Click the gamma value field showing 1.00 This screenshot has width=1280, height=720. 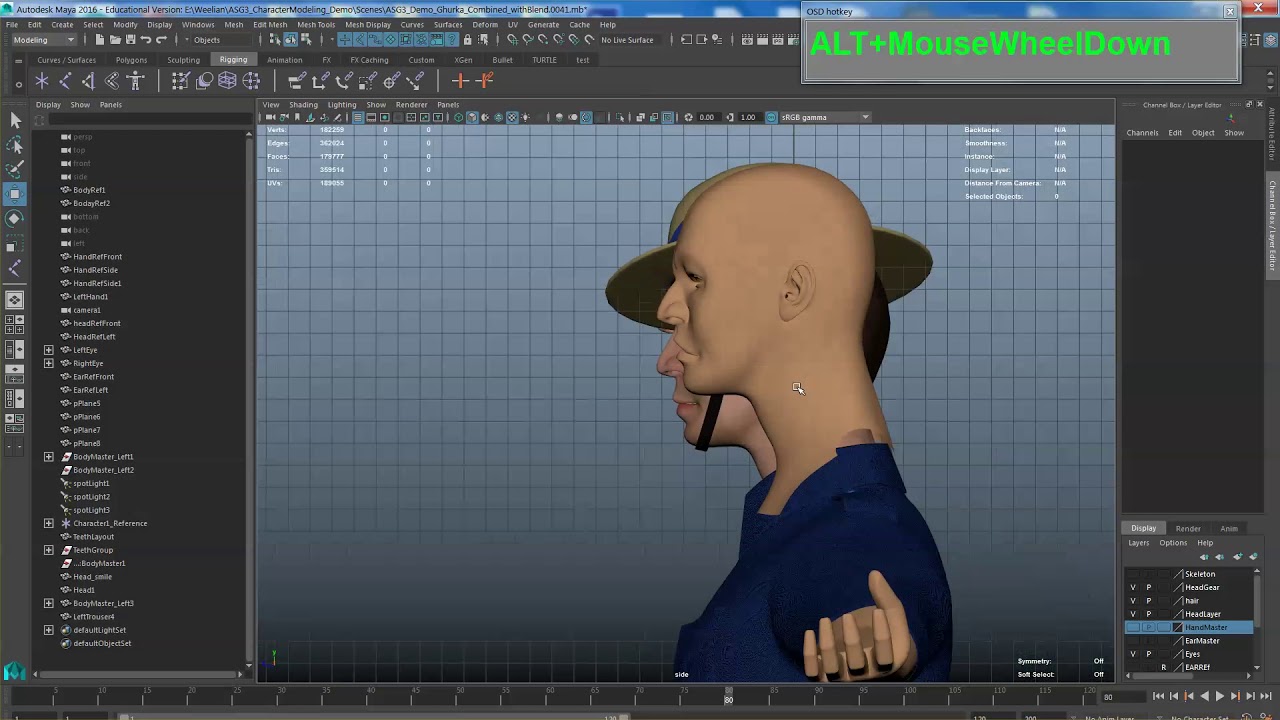(748, 117)
